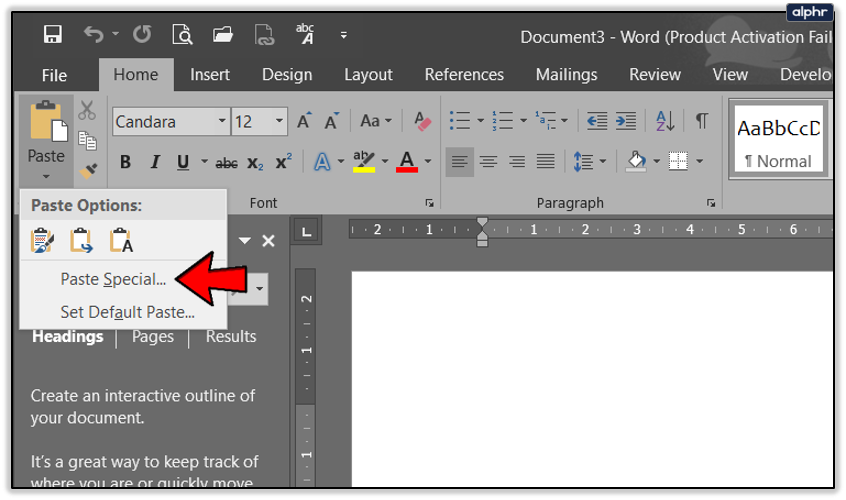Viewport: 846px width, 500px height.
Task: Open Print Preview from Quick Access toolbar
Action: (182, 35)
